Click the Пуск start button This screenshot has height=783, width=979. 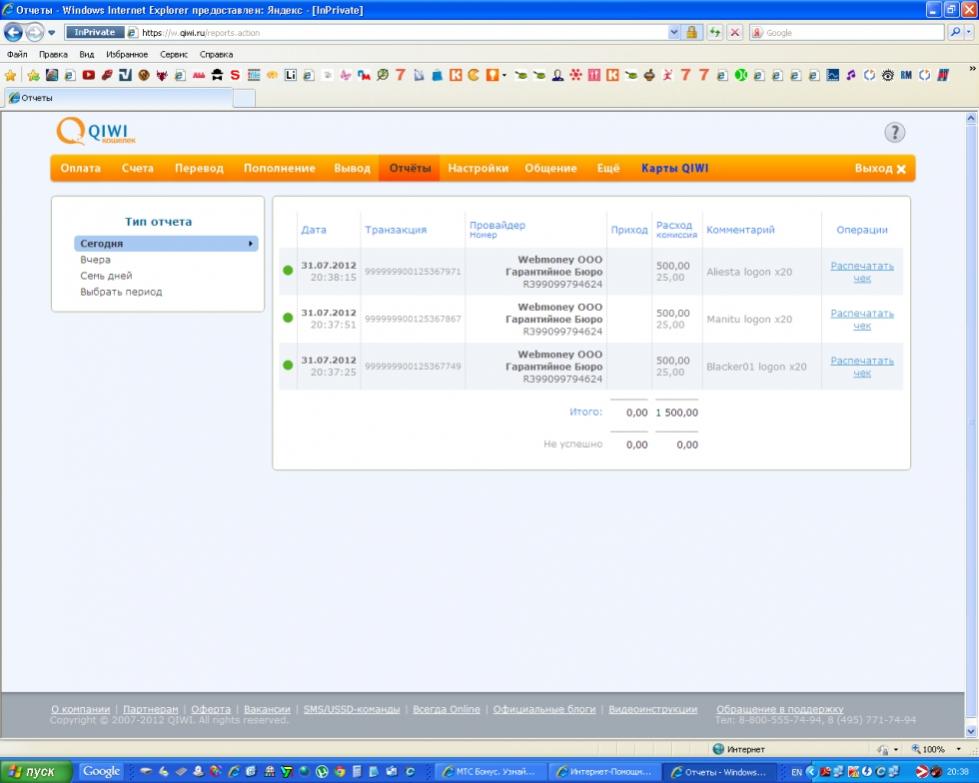click(x=36, y=771)
